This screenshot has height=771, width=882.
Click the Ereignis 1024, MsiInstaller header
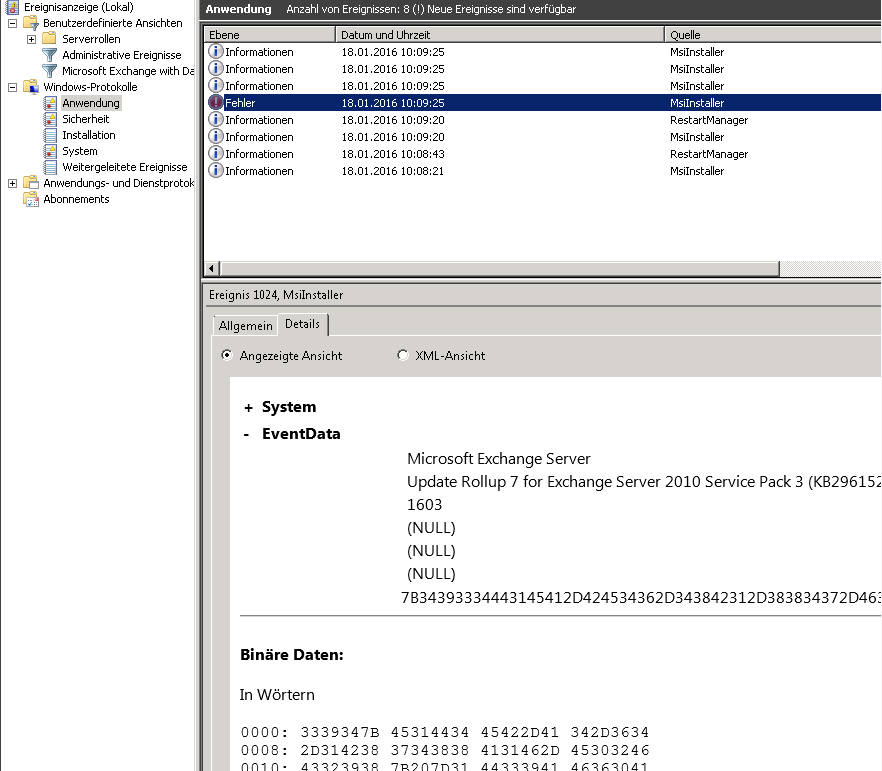276,295
